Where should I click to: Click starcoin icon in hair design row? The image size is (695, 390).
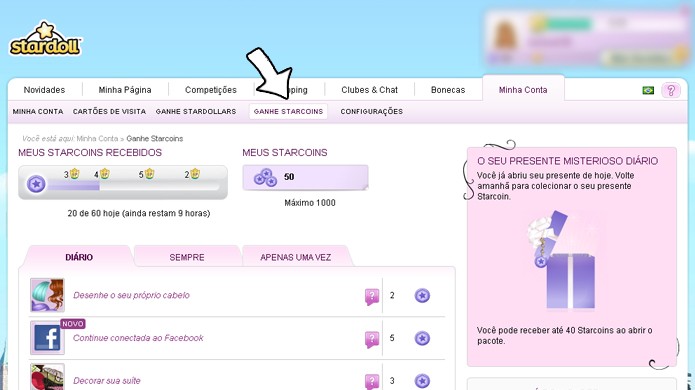pyautogui.click(x=422, y=296)
